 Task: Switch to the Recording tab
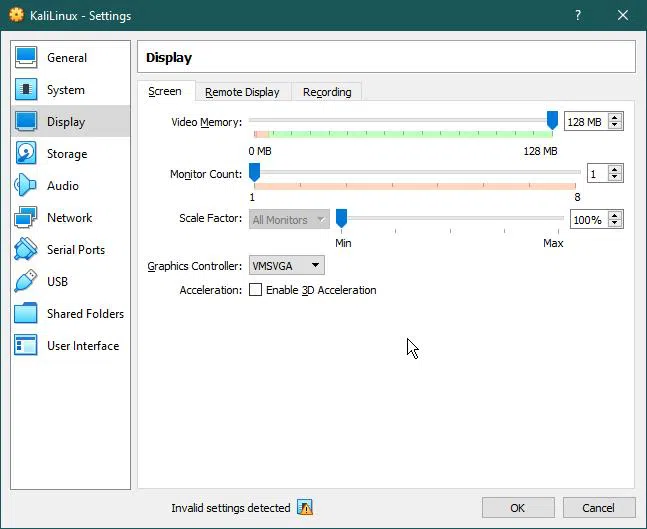(x=327, y=92)
